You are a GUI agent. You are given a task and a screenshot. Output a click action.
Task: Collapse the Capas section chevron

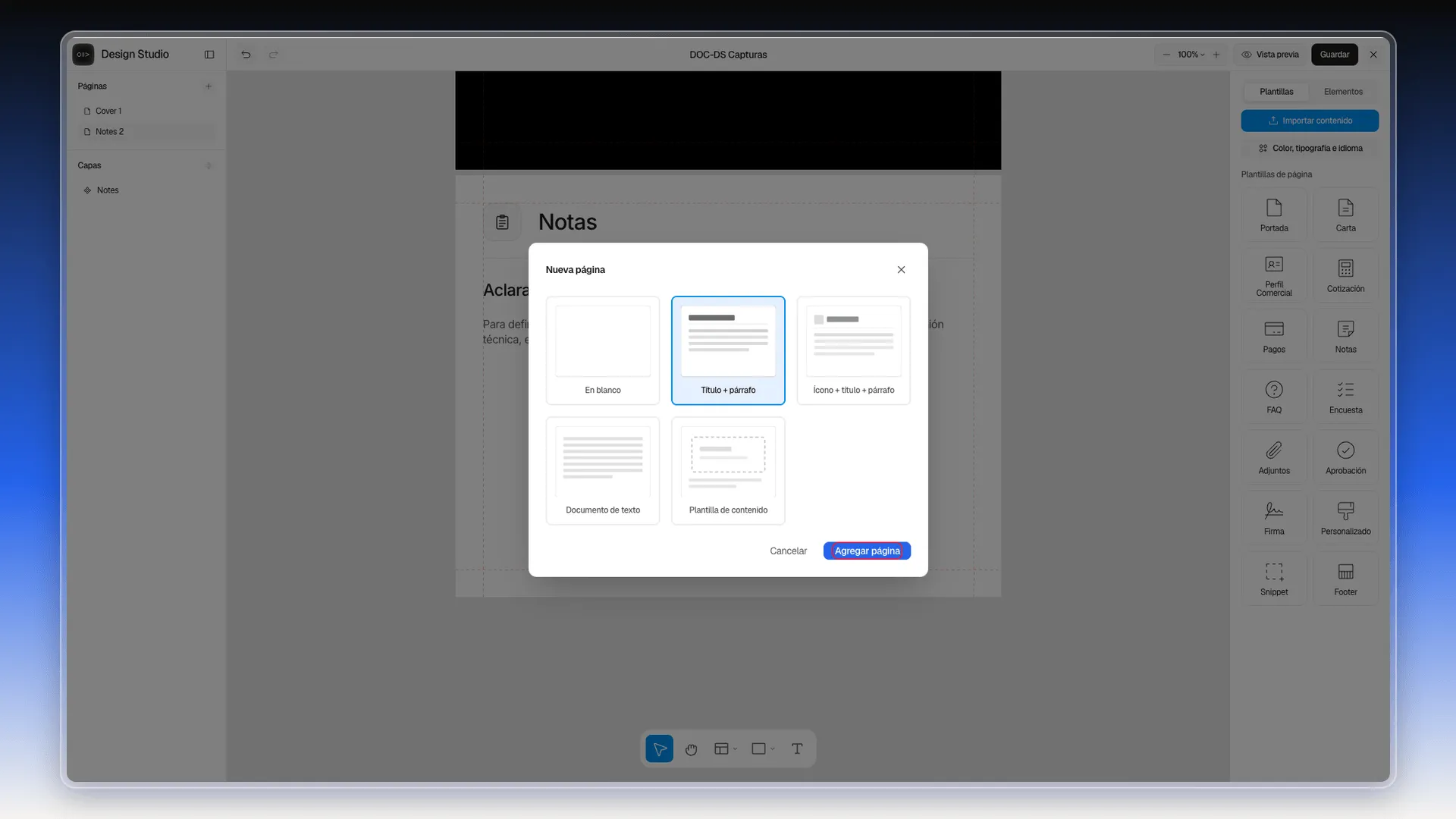click(x=209, y=165)
